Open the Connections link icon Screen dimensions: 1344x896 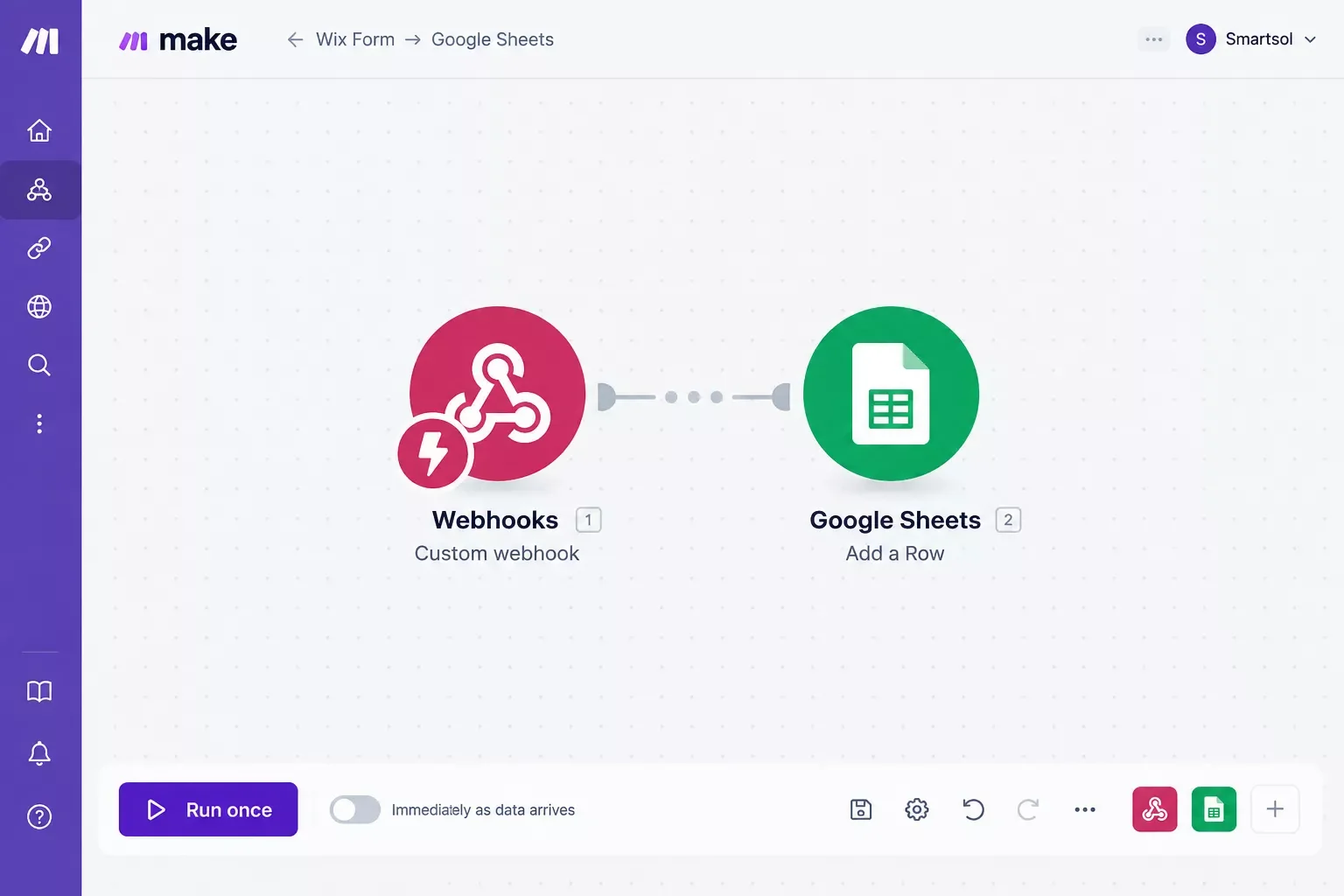[39, 248]
